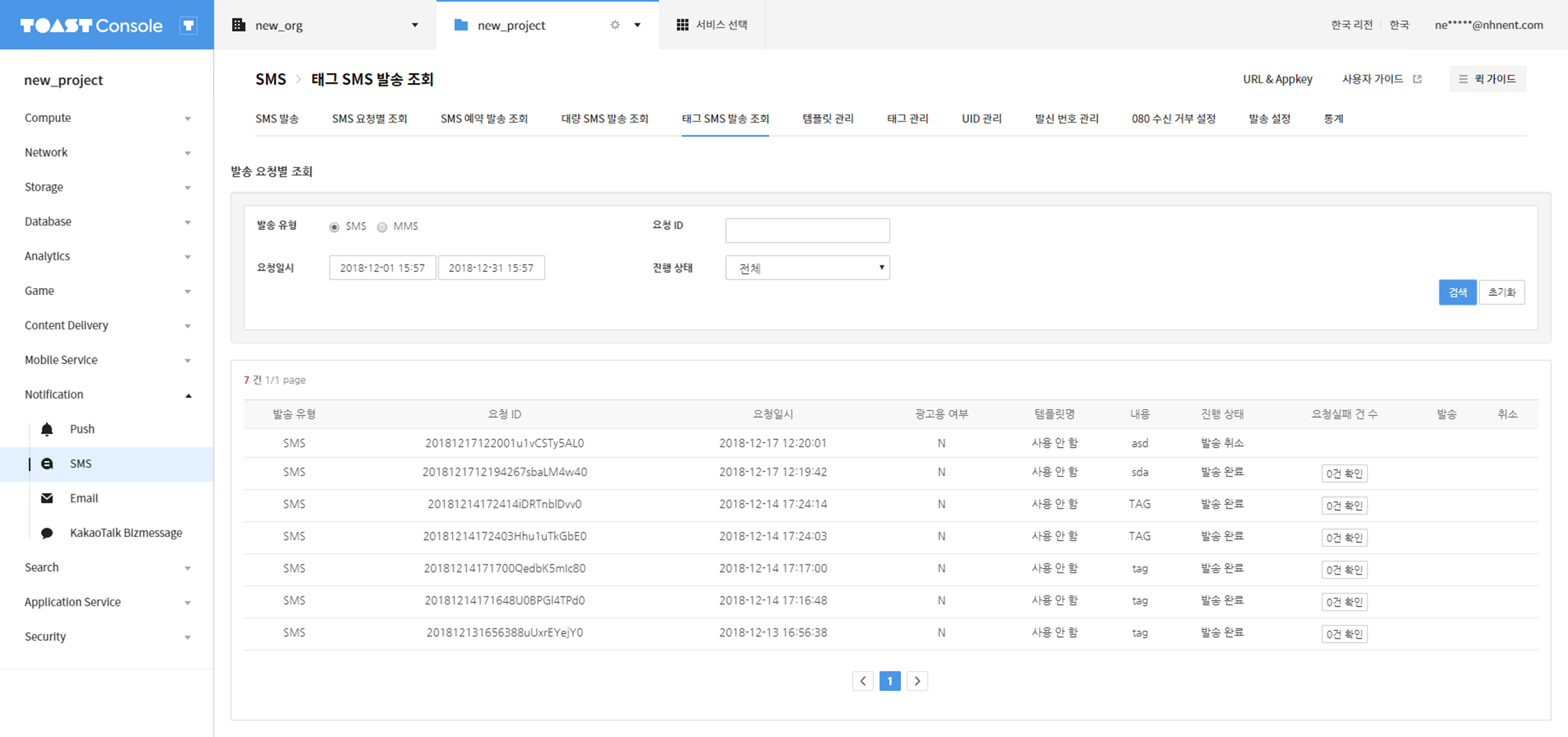Click the blue 검색 search button
The height and width of the screenshot is (737, 1568).
(1457, 292)
